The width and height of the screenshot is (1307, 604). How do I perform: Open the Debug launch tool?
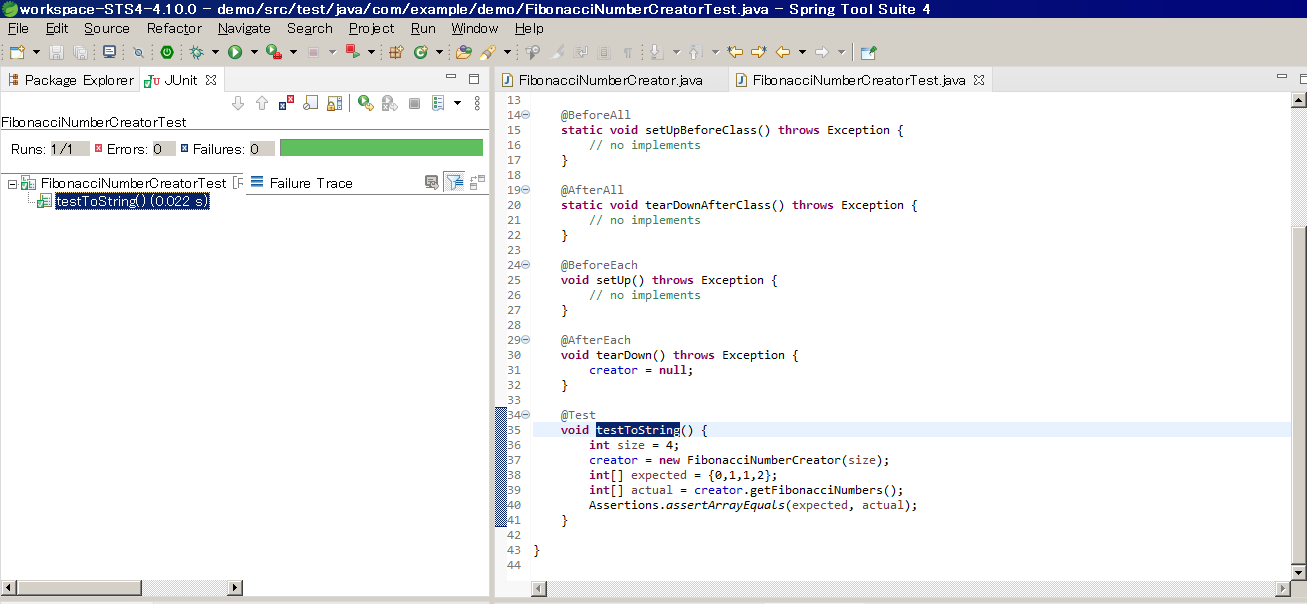196,50
